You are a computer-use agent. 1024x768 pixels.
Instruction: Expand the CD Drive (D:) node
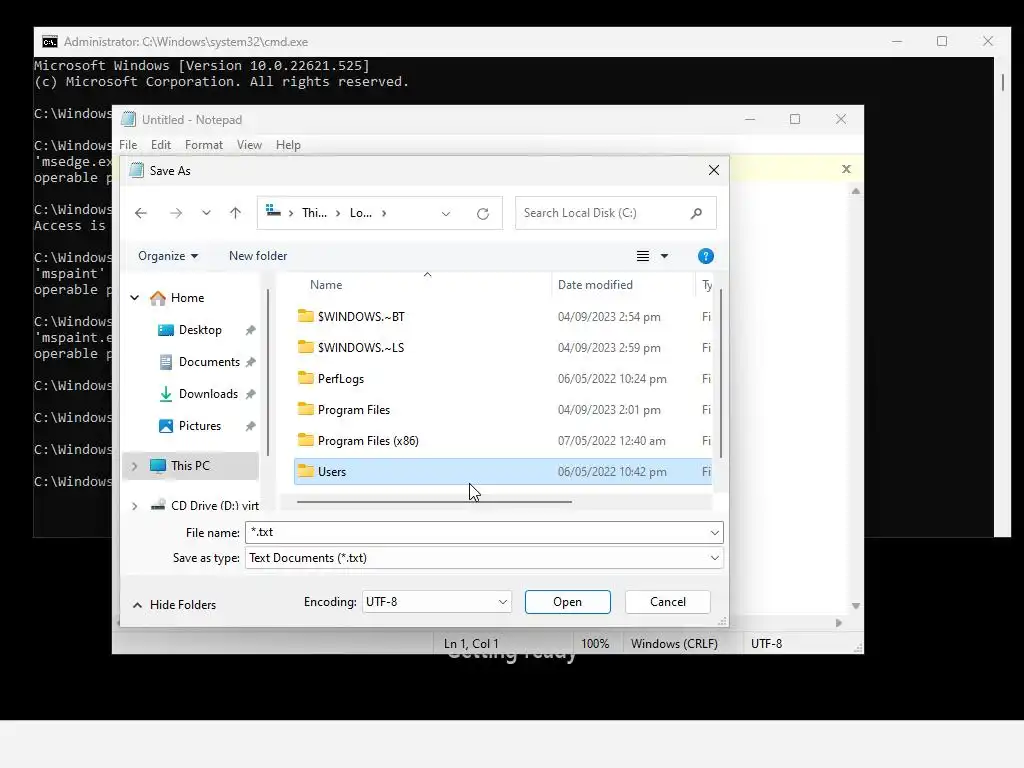135,505
